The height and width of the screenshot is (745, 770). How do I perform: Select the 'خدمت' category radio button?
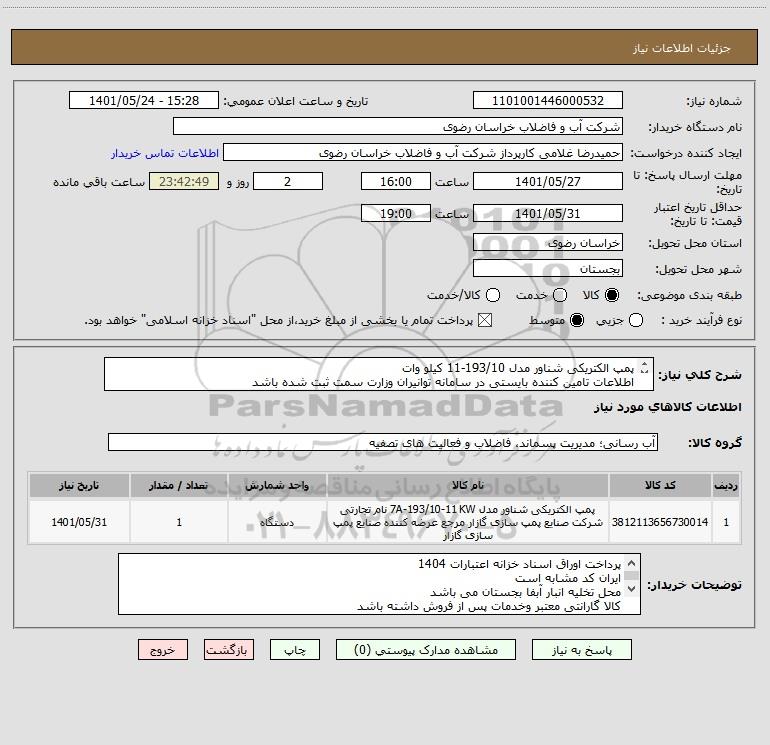[560, 295]
